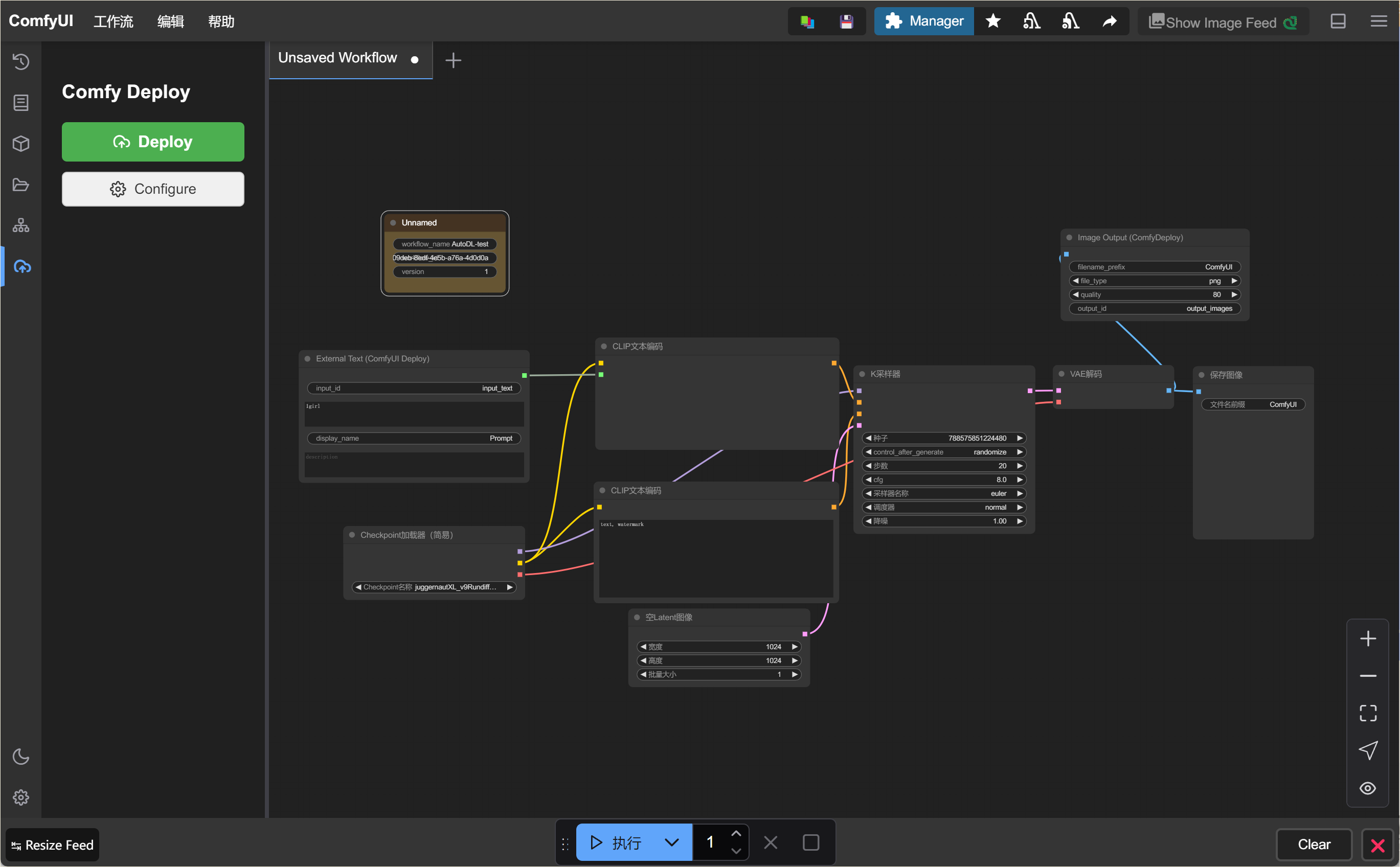Click the fit view icon
1400x867 pixels.
1367,713
